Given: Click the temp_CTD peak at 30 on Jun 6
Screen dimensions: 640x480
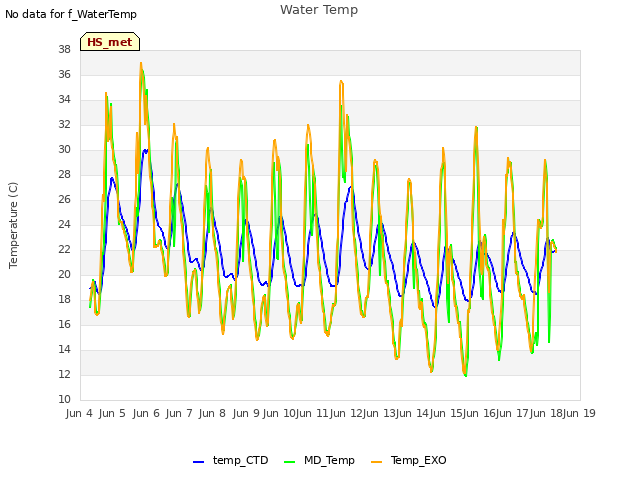Looking at the screenshot, I should click(145, 151).
